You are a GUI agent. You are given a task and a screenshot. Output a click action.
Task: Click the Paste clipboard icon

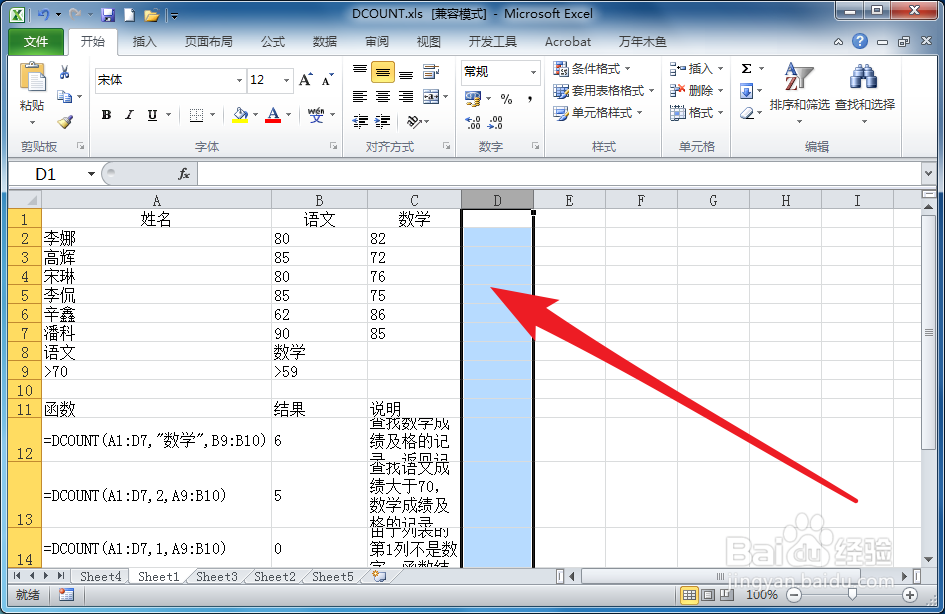point(32,78)
